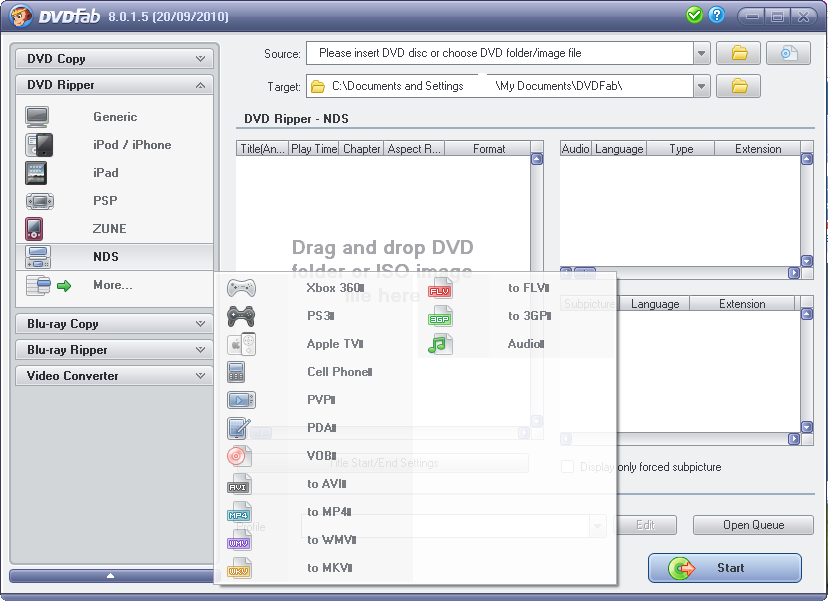The height and width of the screenshot is (601, 828).
Task: Open the Target path dropdown arrow
Action: [x=701, y=86]
